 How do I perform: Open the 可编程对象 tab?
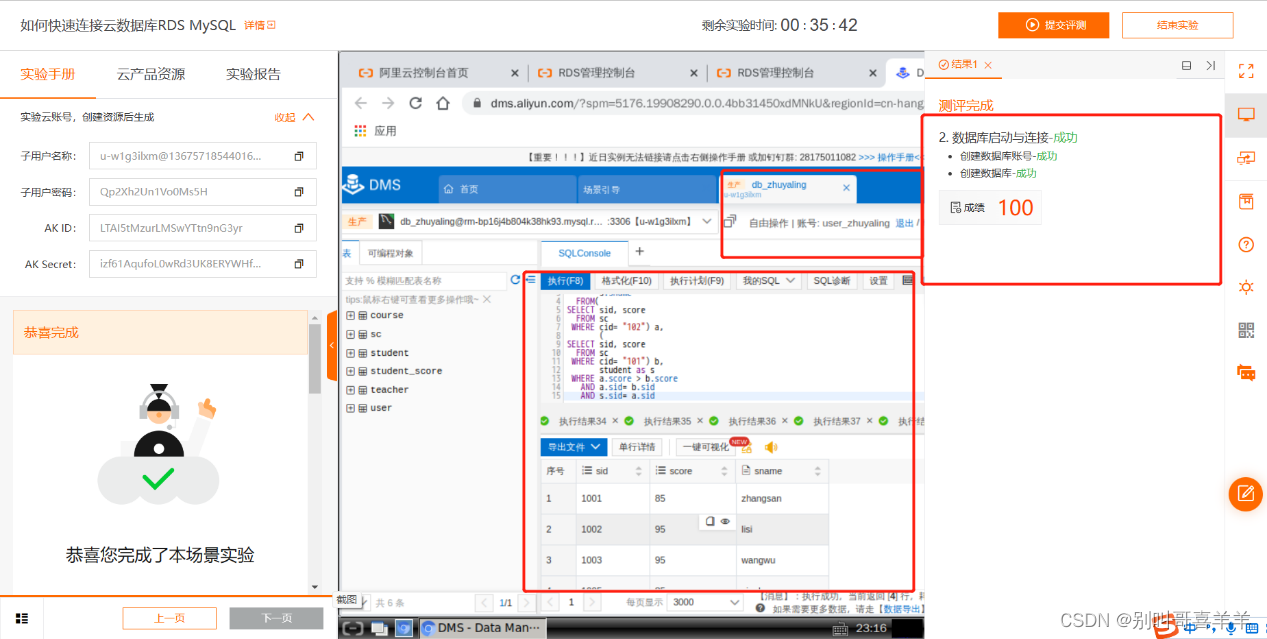(390, 253)
